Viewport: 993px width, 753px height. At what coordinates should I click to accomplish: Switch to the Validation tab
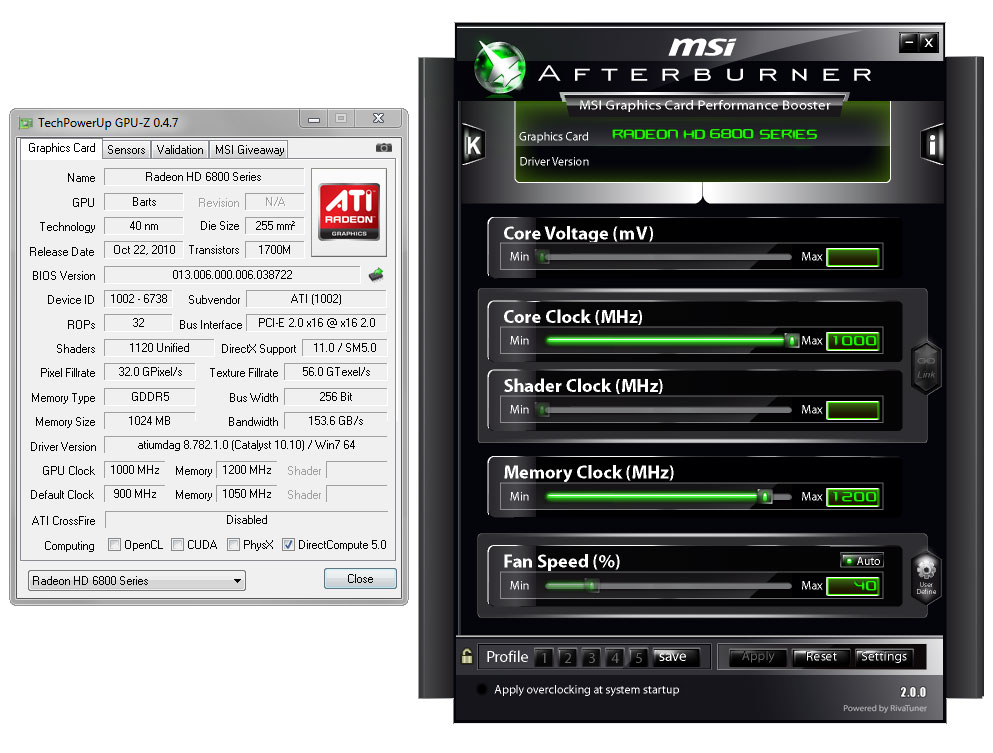tap(180, 149)
